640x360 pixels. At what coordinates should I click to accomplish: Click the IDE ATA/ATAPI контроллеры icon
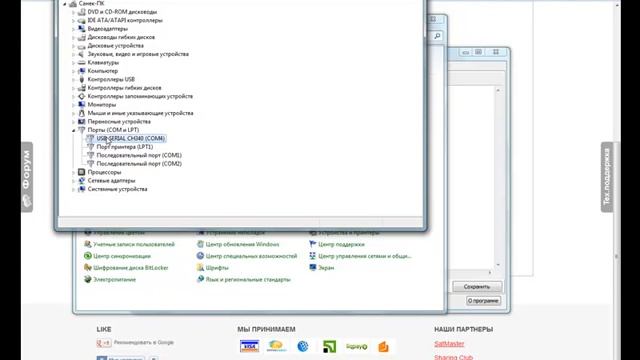pos(82,20)
